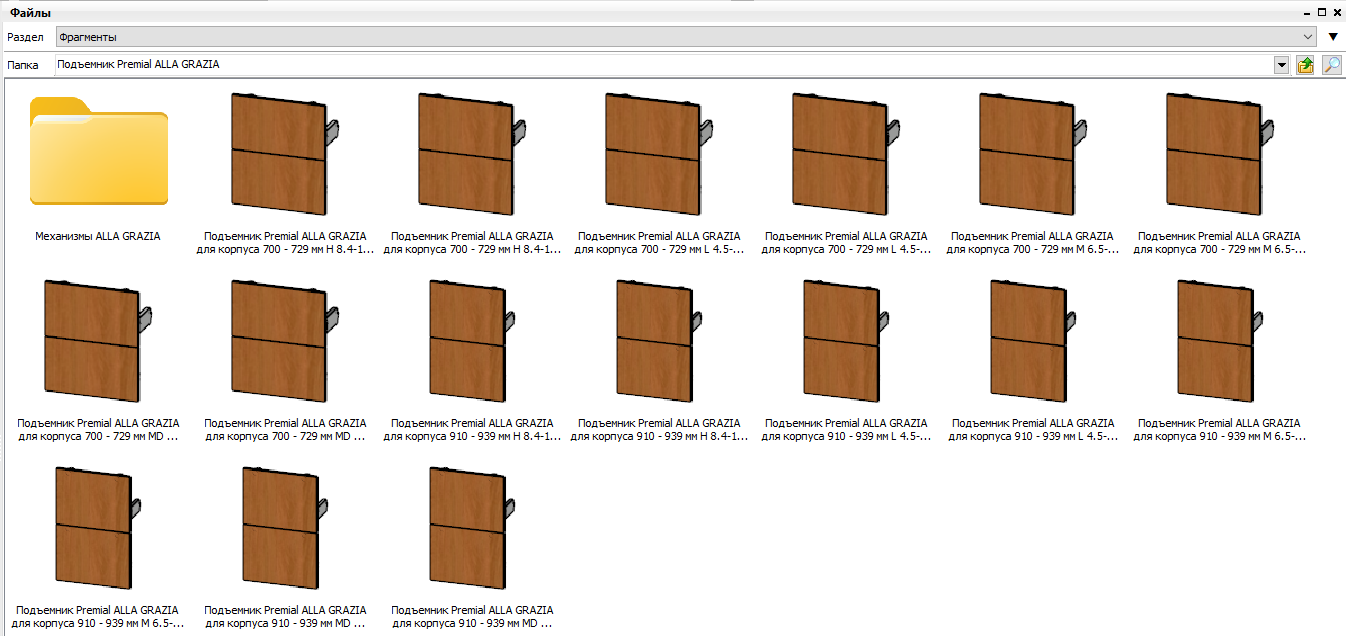Viewport: 1346px width, 636px height.
Task: Expand the Раздел combo box showing Фрагменты
Action: 687,37
